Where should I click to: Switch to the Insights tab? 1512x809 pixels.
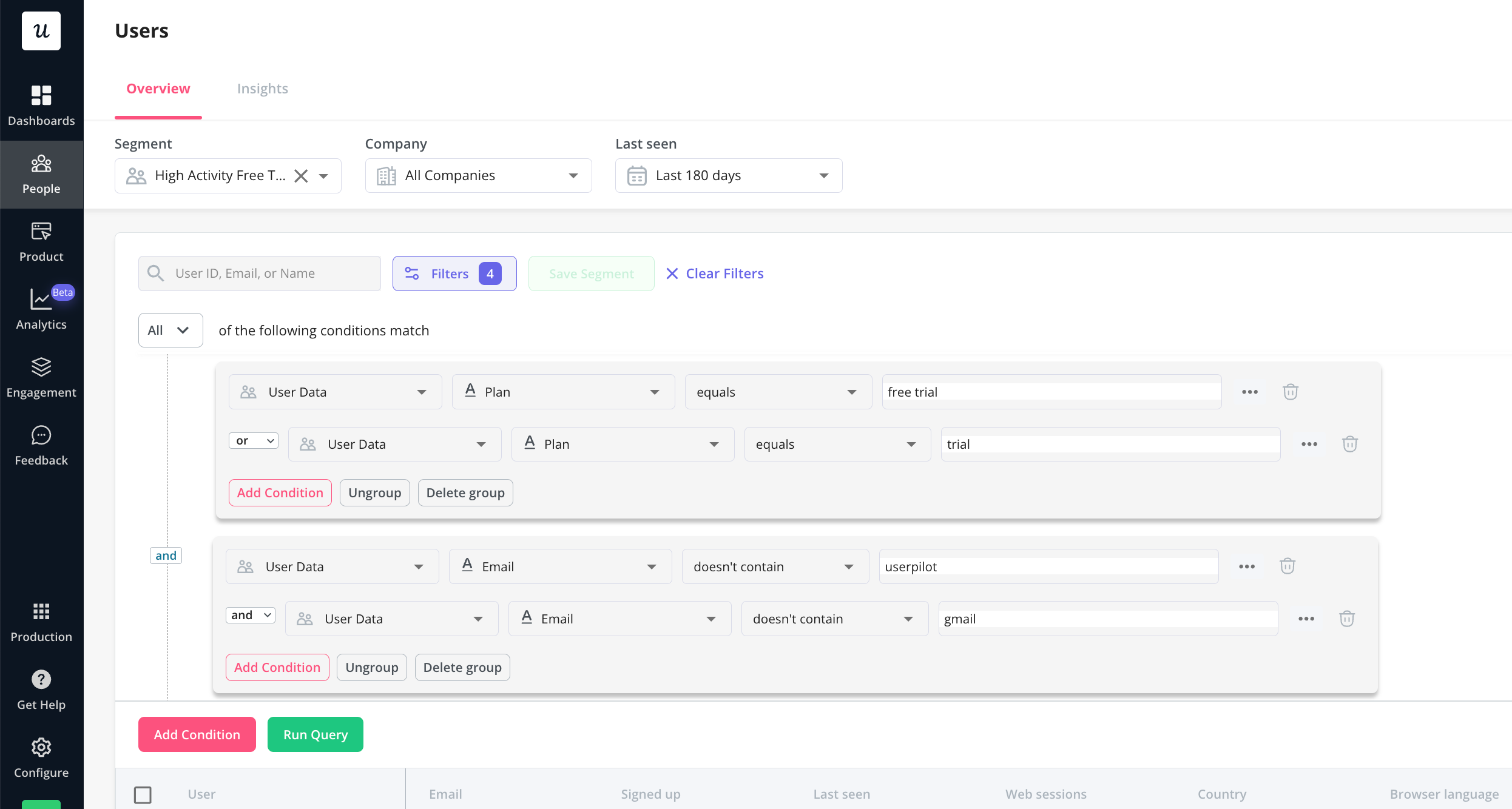click(262, 89)
